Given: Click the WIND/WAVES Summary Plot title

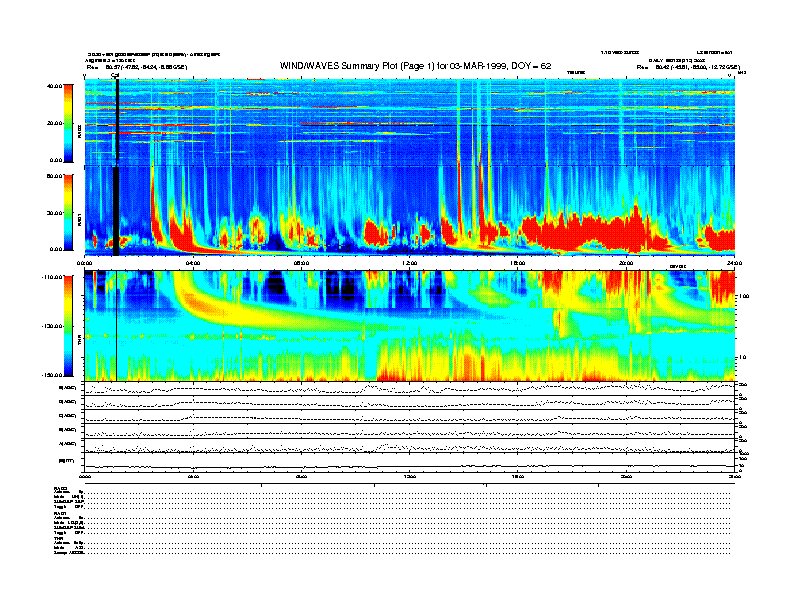Looking at the screenshot, I should (x=415, y=66).
